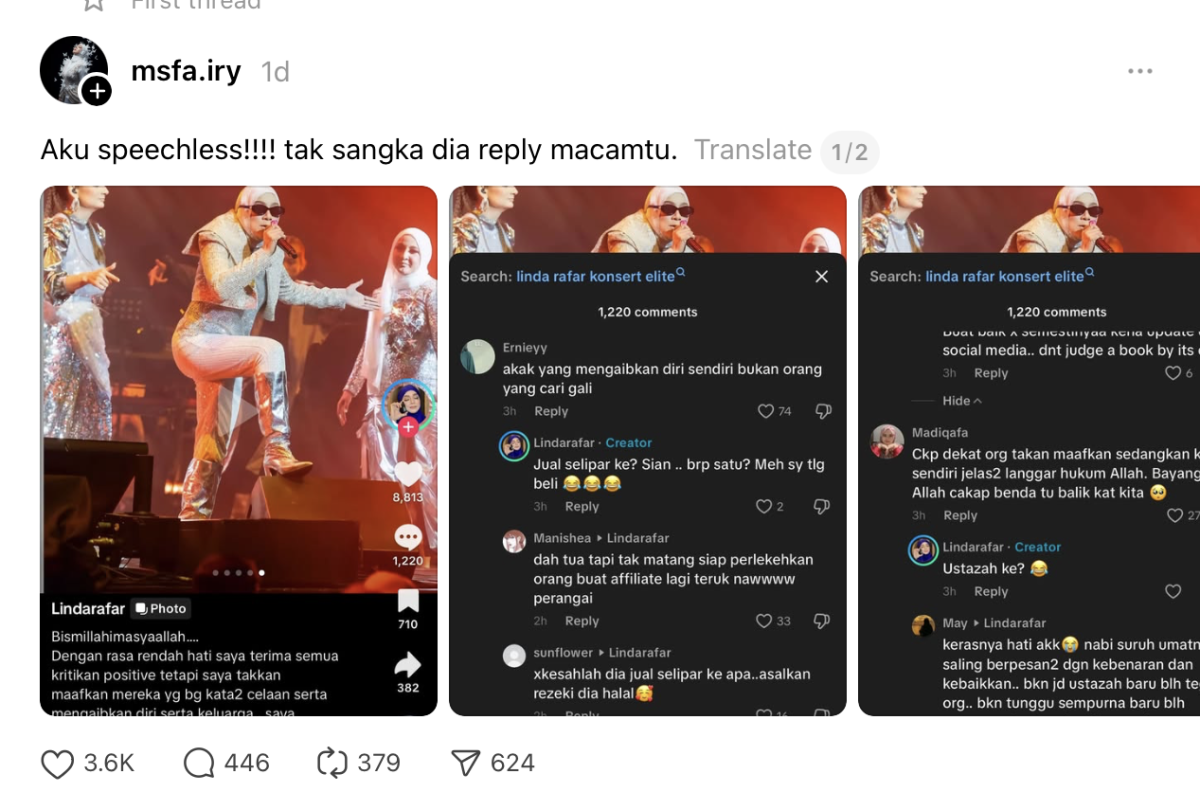Share thread with paper plane icon
The height and width of the screenshot is (792, 1200).
pyautogui.click(x=466, y=764)
